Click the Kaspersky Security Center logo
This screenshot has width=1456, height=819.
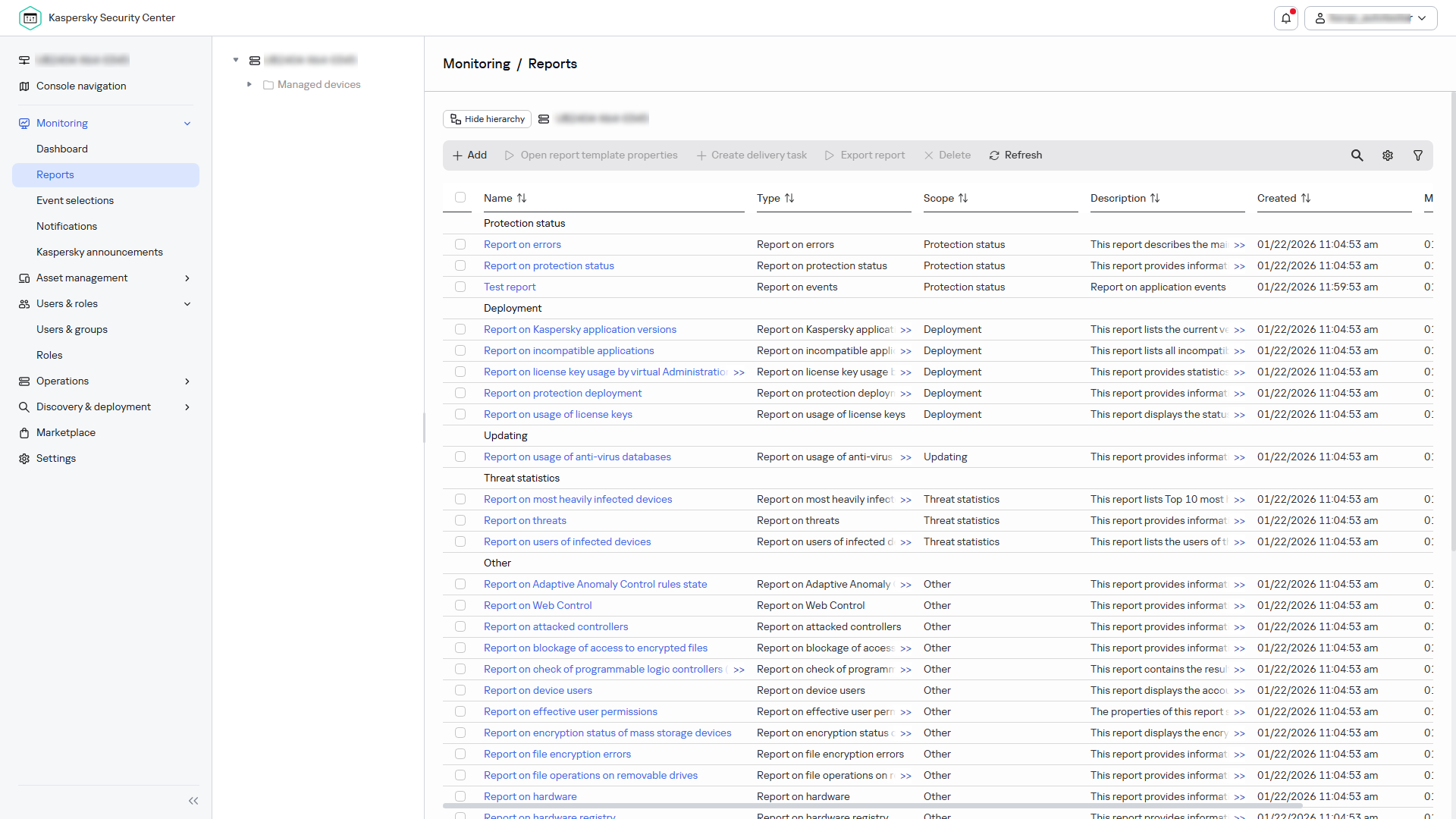pos(30,17)
